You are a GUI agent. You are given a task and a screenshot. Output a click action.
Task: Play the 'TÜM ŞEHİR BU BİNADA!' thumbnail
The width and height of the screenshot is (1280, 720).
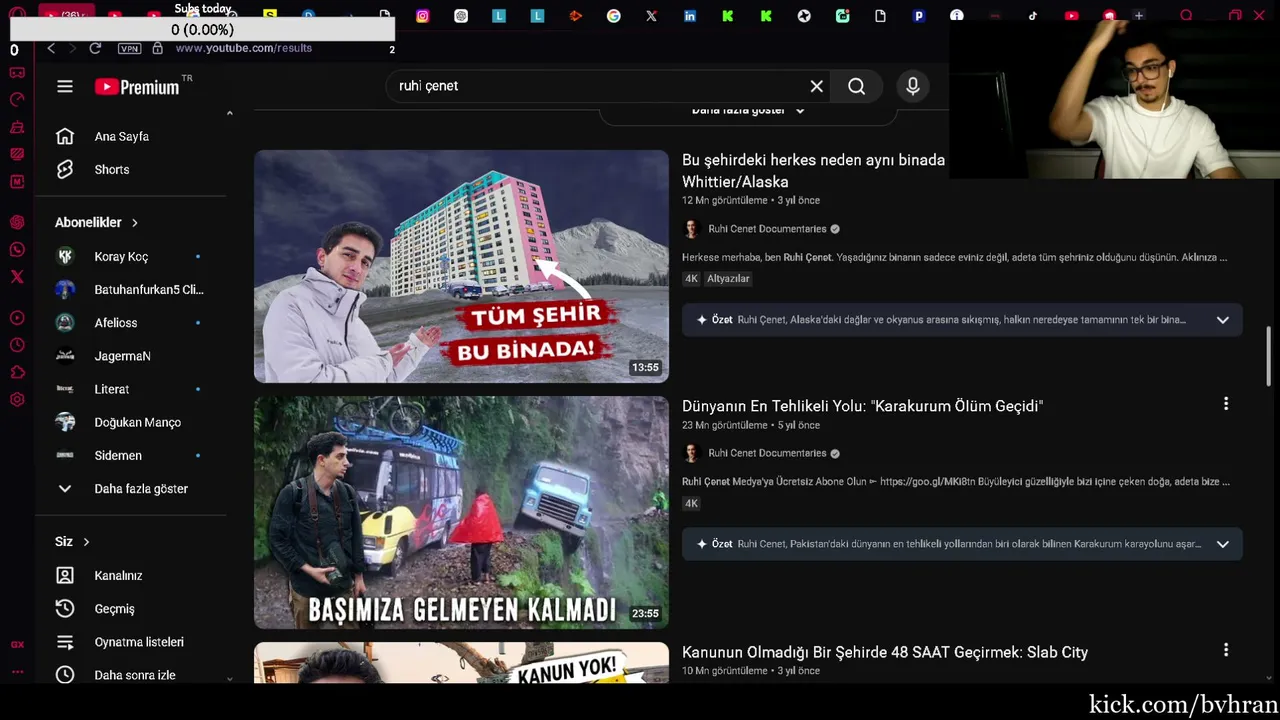pos(461,266)
